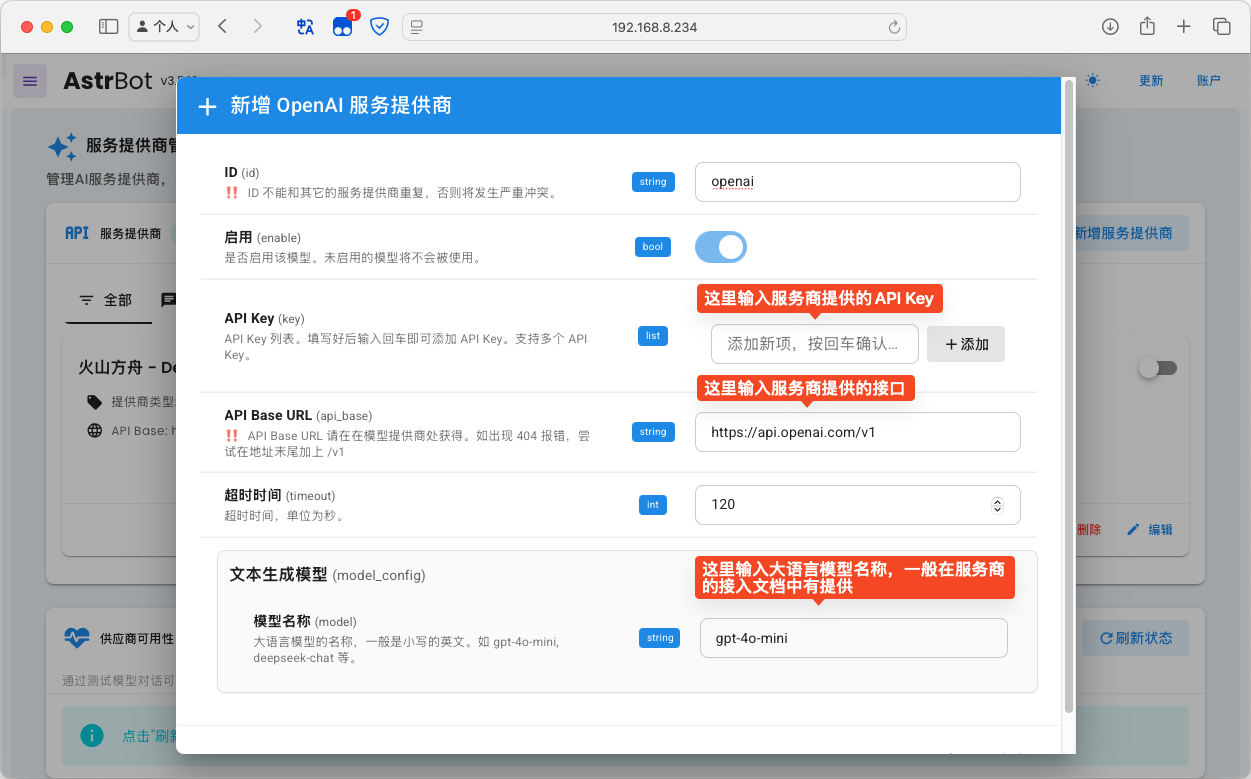
Task: Click the plus icon in dialog title
Action: [207, 106]
